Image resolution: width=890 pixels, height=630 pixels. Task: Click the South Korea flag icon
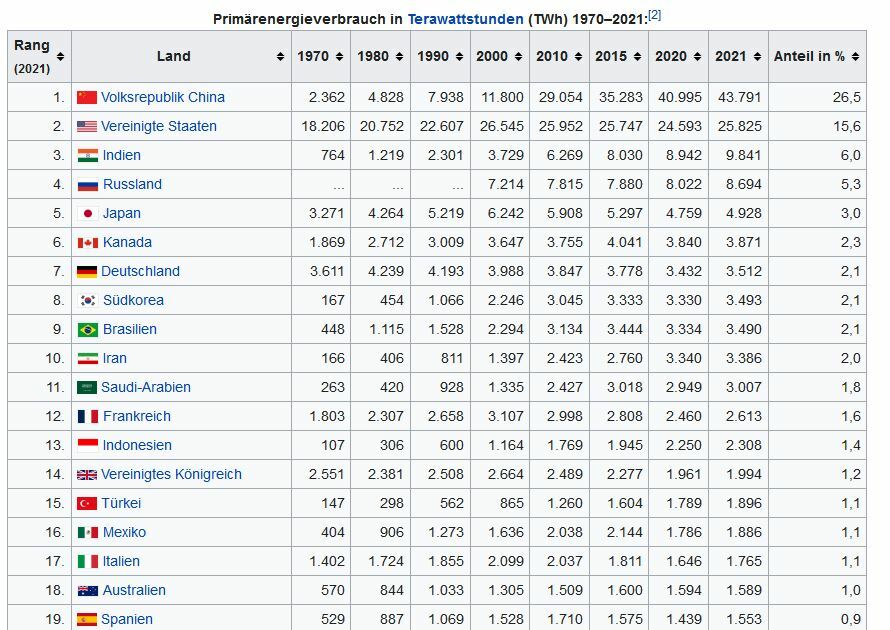(88, 300)
